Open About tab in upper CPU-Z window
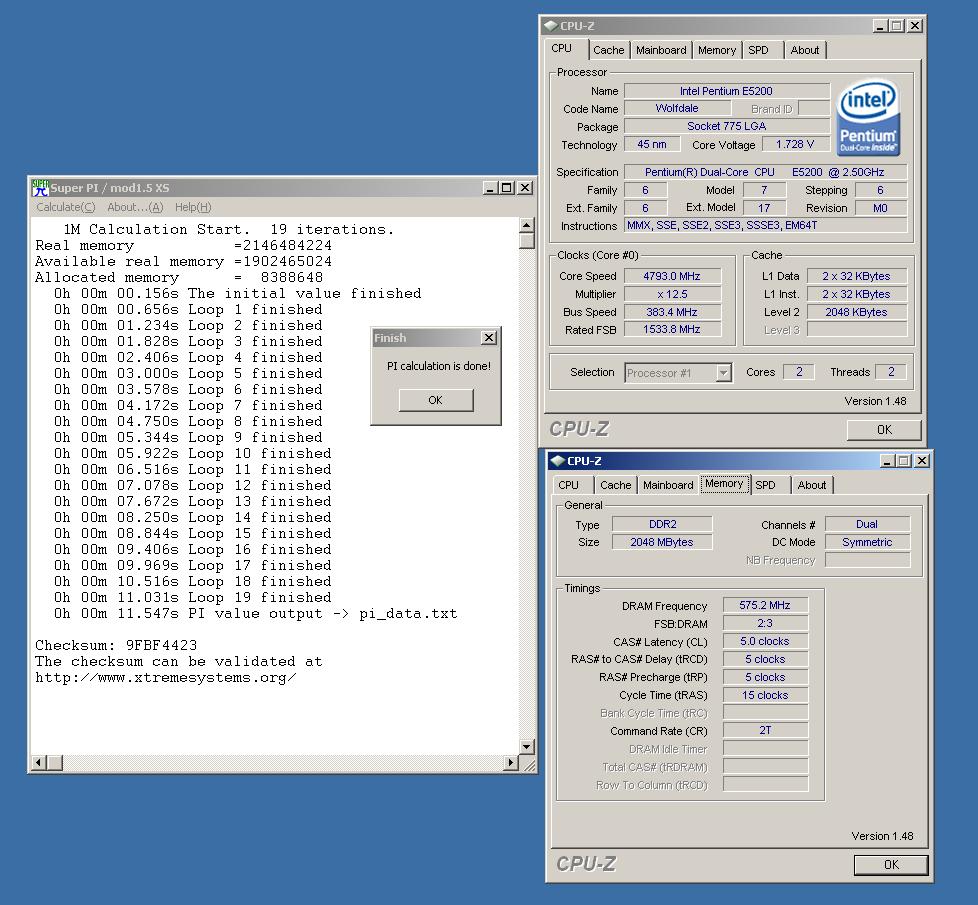 click(805, 50)
